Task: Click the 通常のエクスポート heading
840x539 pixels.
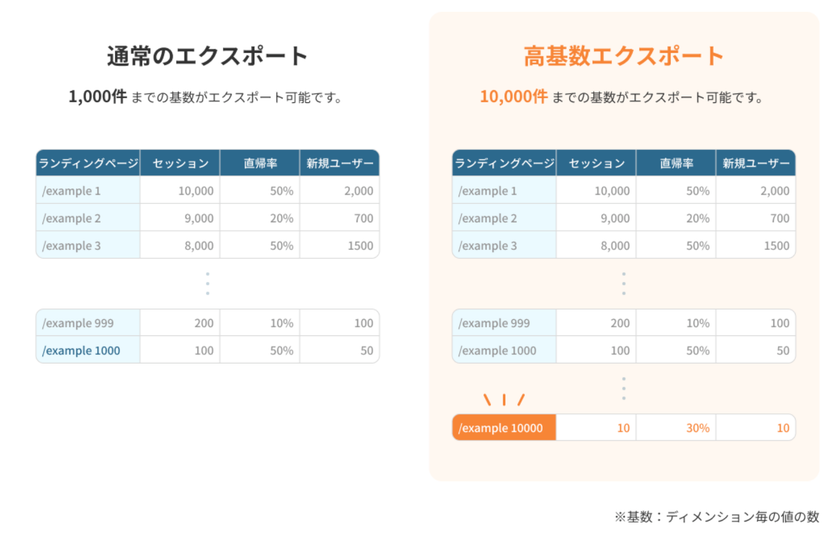Action: tap(207, 56)
